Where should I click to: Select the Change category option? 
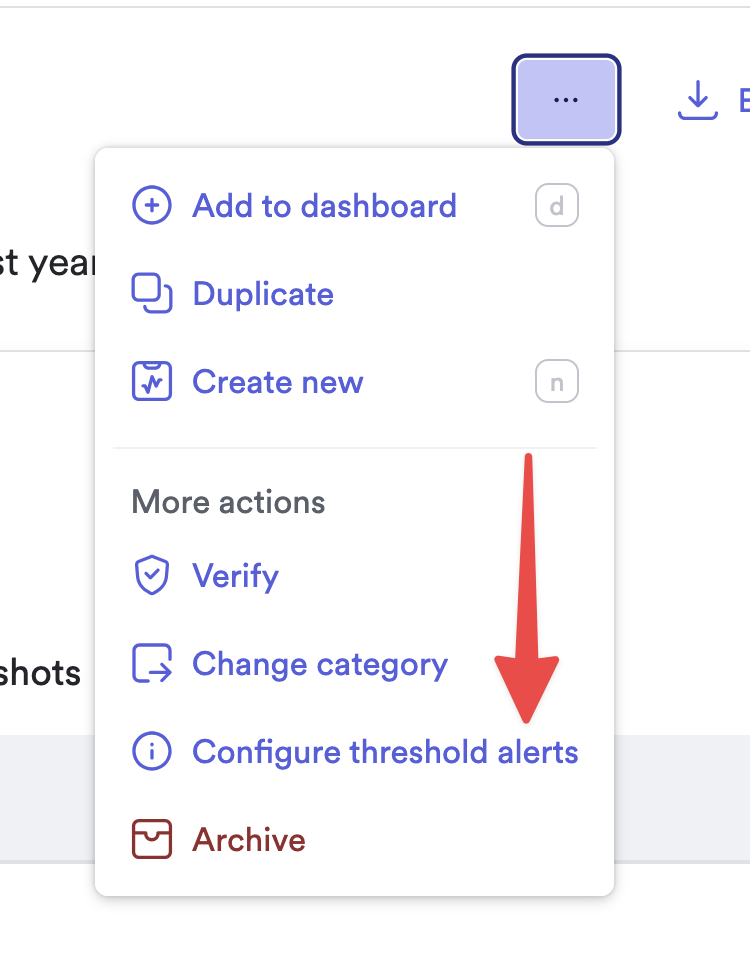click(x=320, y=664)
